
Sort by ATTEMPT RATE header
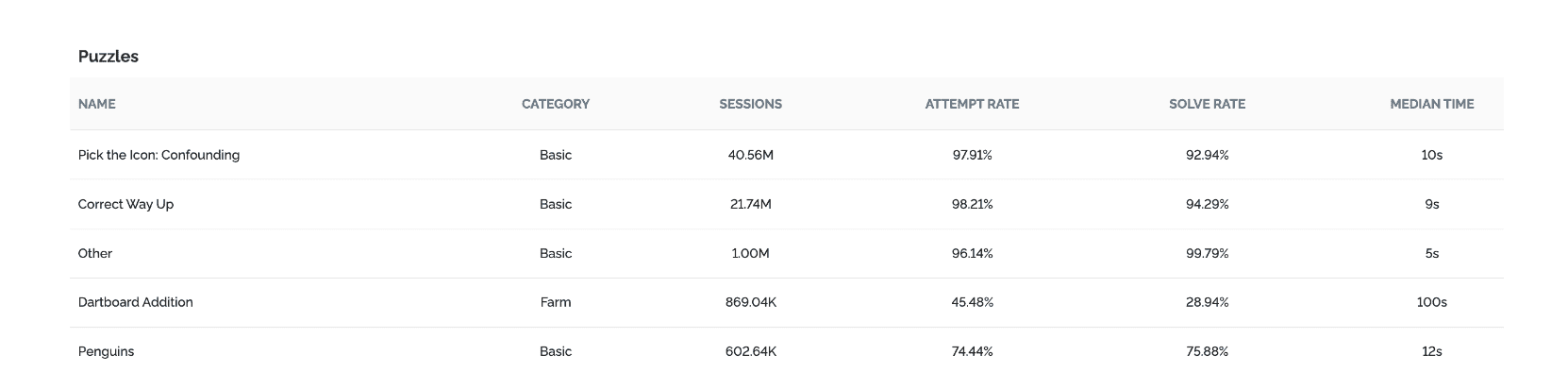click(x=972, y=104)
